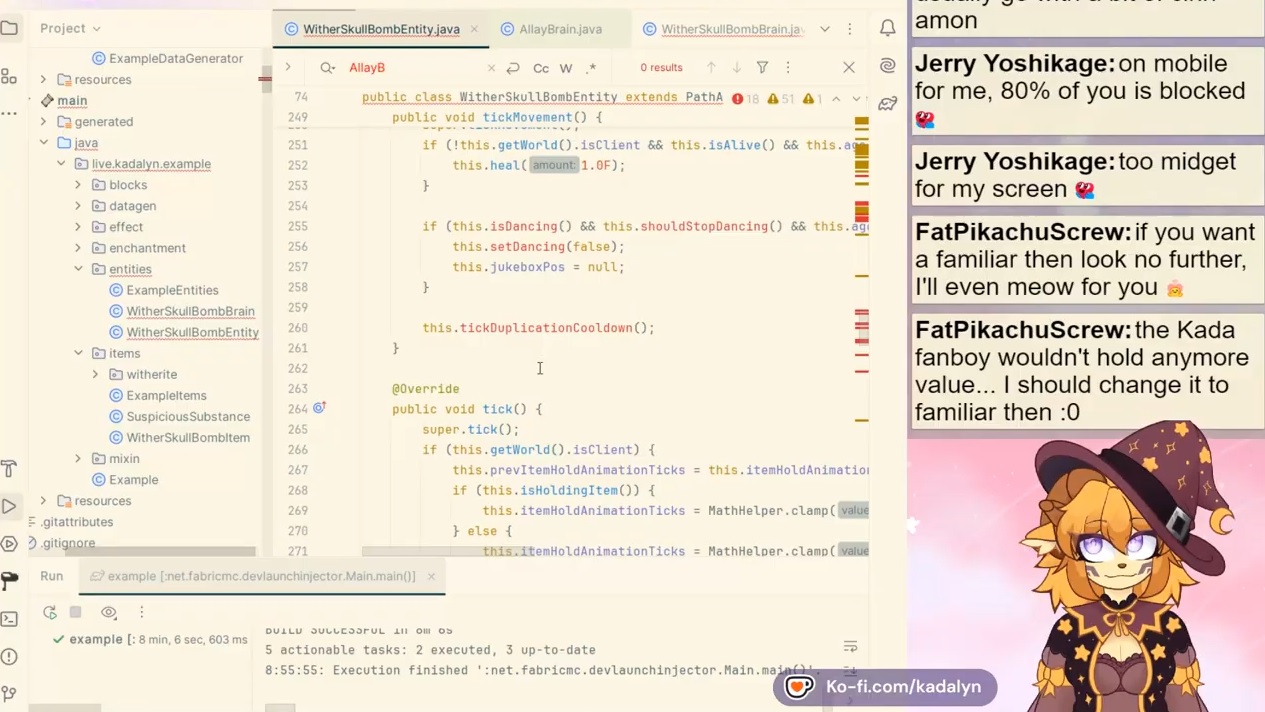Jump to the previous search occurrence arrow
Screen dimensions: 1265x712
pyautogui.click(x=711, y=68)
